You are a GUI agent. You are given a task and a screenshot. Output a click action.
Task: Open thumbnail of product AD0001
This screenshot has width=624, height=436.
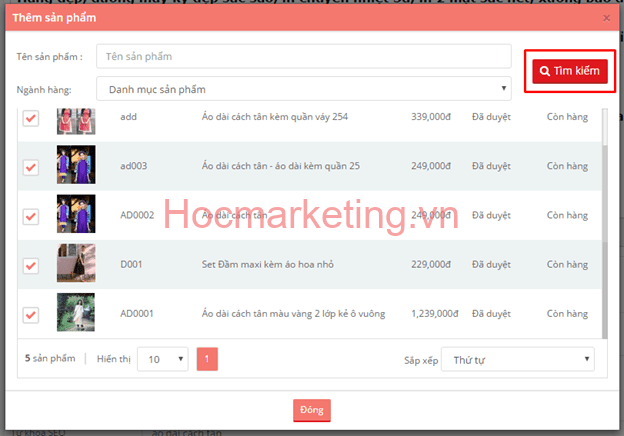(x=75, y=312)
